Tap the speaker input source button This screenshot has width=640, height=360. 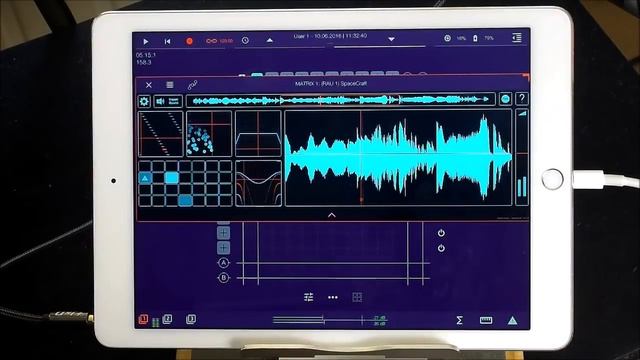[x=168, y=101]
